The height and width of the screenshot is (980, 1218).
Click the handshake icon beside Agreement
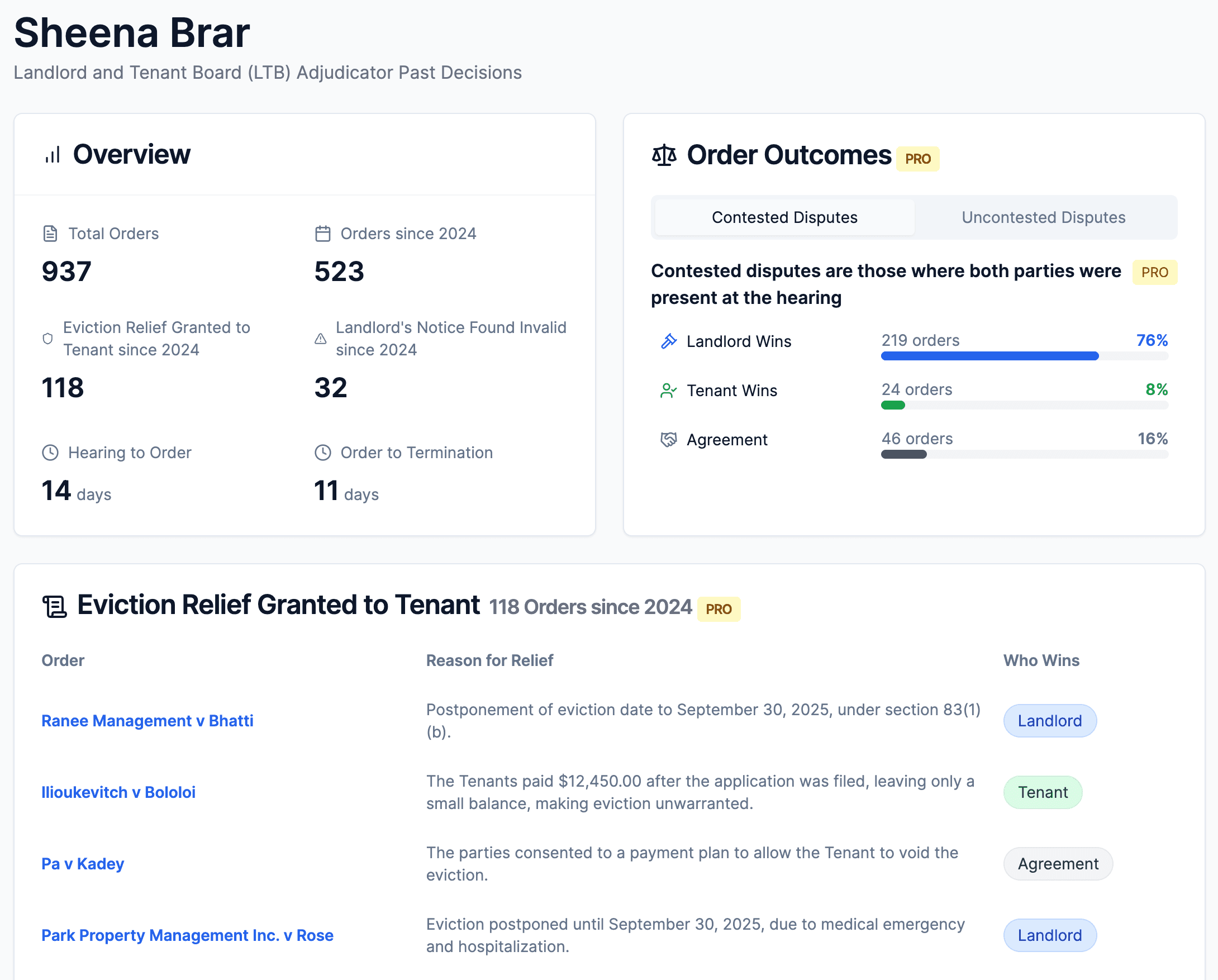pyautogui.click(x=668, y=440)
